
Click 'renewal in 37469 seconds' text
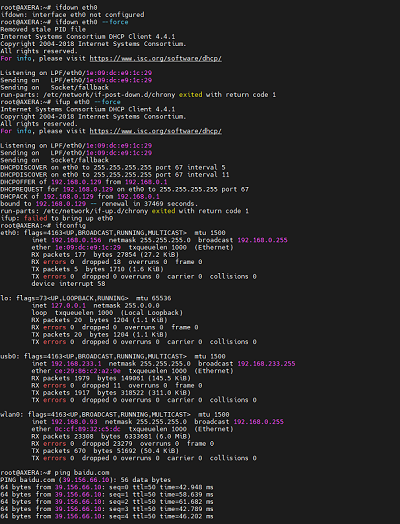click(x=149, y=204)
